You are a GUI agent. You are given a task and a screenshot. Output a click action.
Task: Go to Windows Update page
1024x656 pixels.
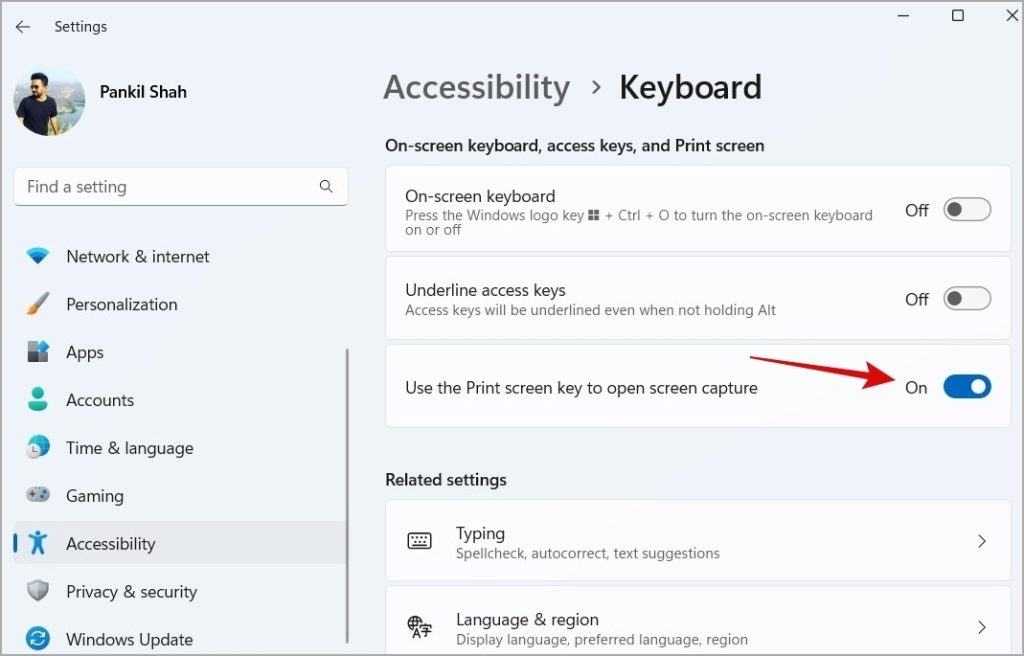(x=180, y=638)
